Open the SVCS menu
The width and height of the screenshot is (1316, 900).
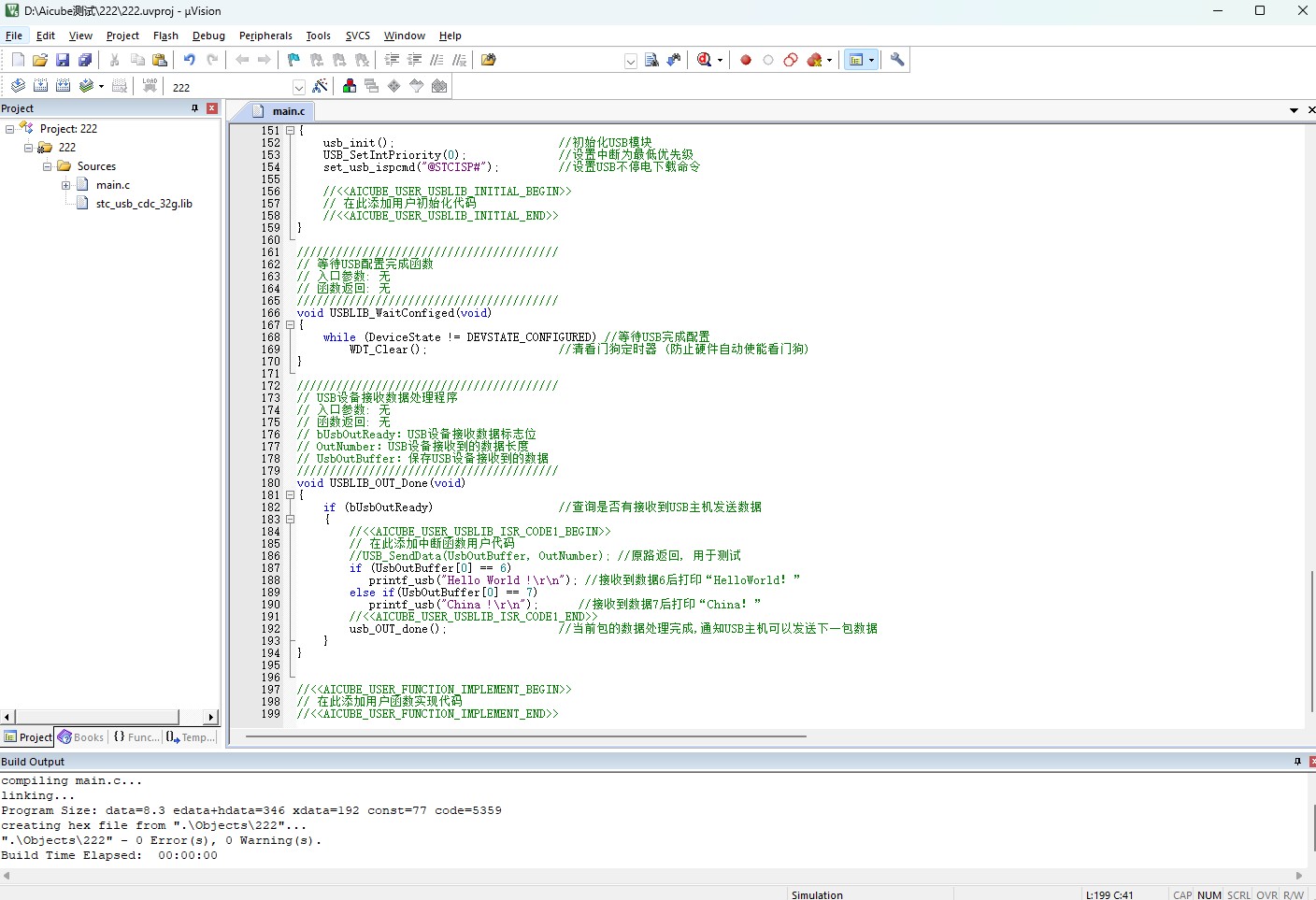pos(357,36)
